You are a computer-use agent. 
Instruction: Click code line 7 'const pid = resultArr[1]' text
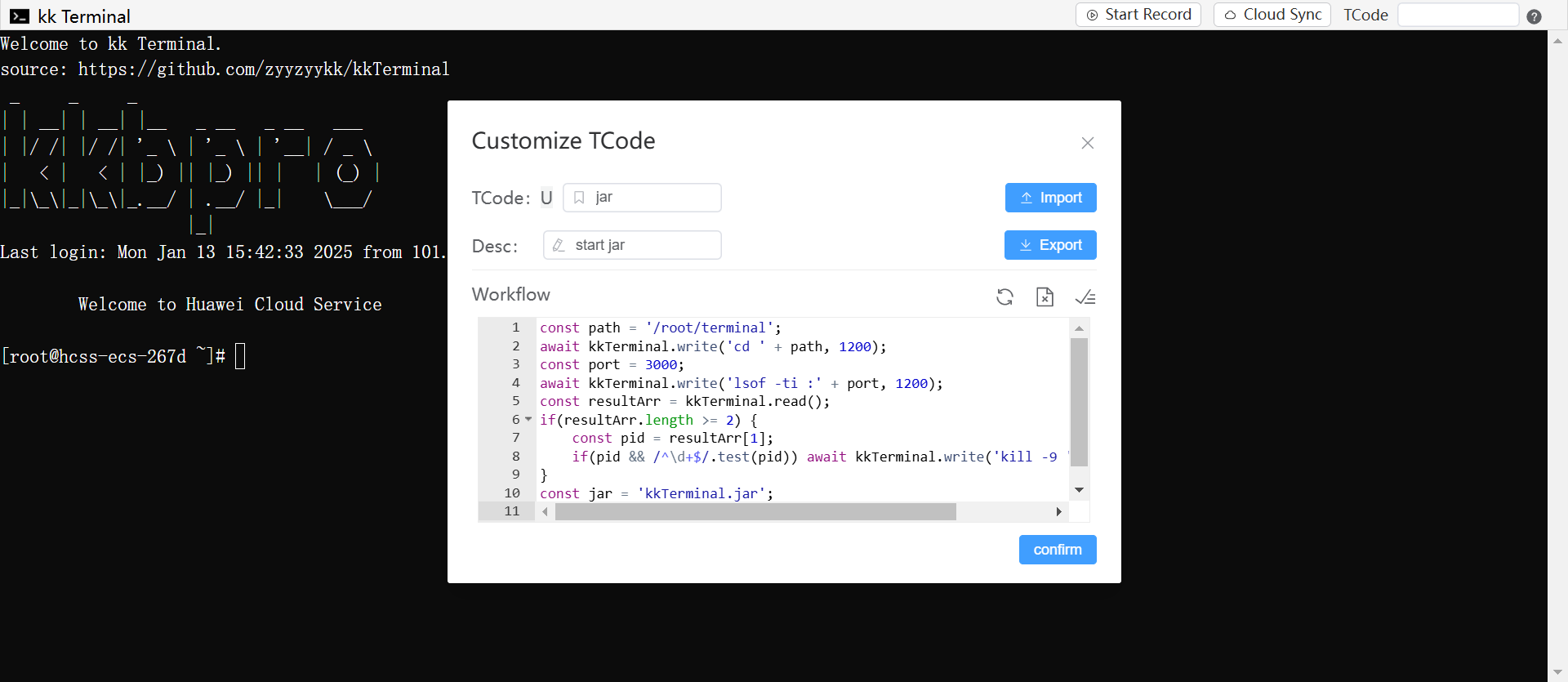click(672, 439)
